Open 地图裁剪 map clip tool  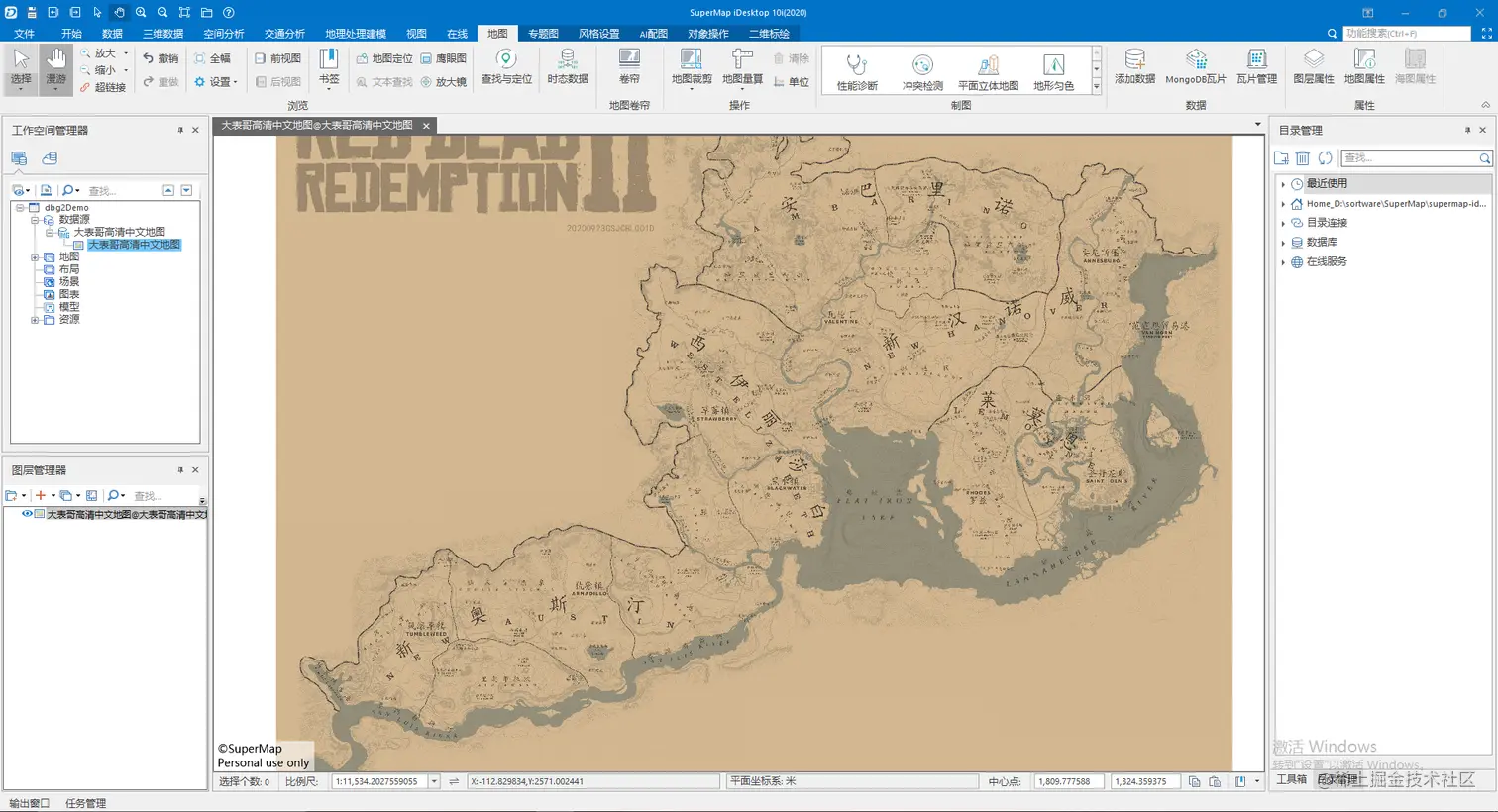[692, 67]
